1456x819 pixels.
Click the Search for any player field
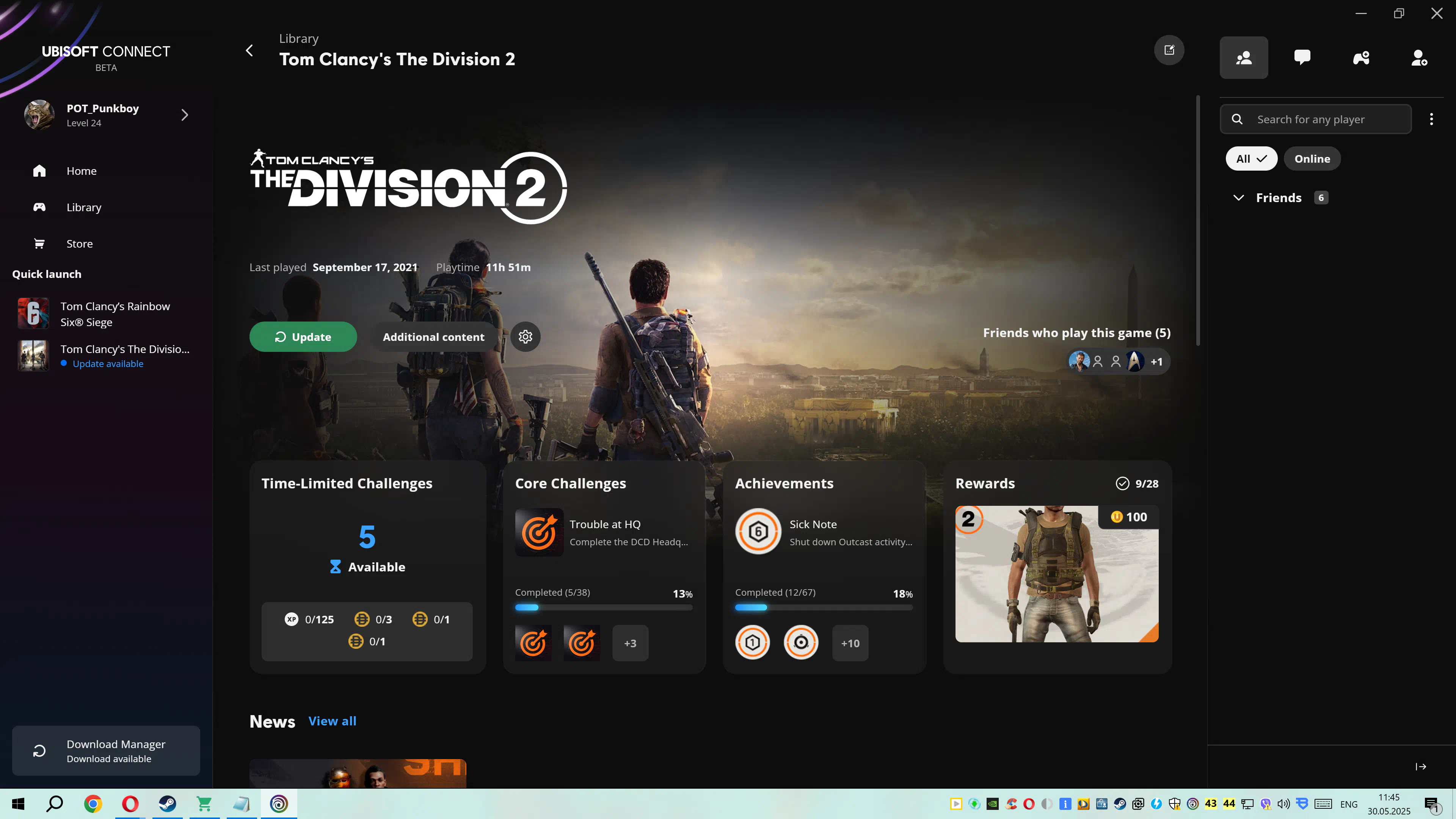[1315, 119]
